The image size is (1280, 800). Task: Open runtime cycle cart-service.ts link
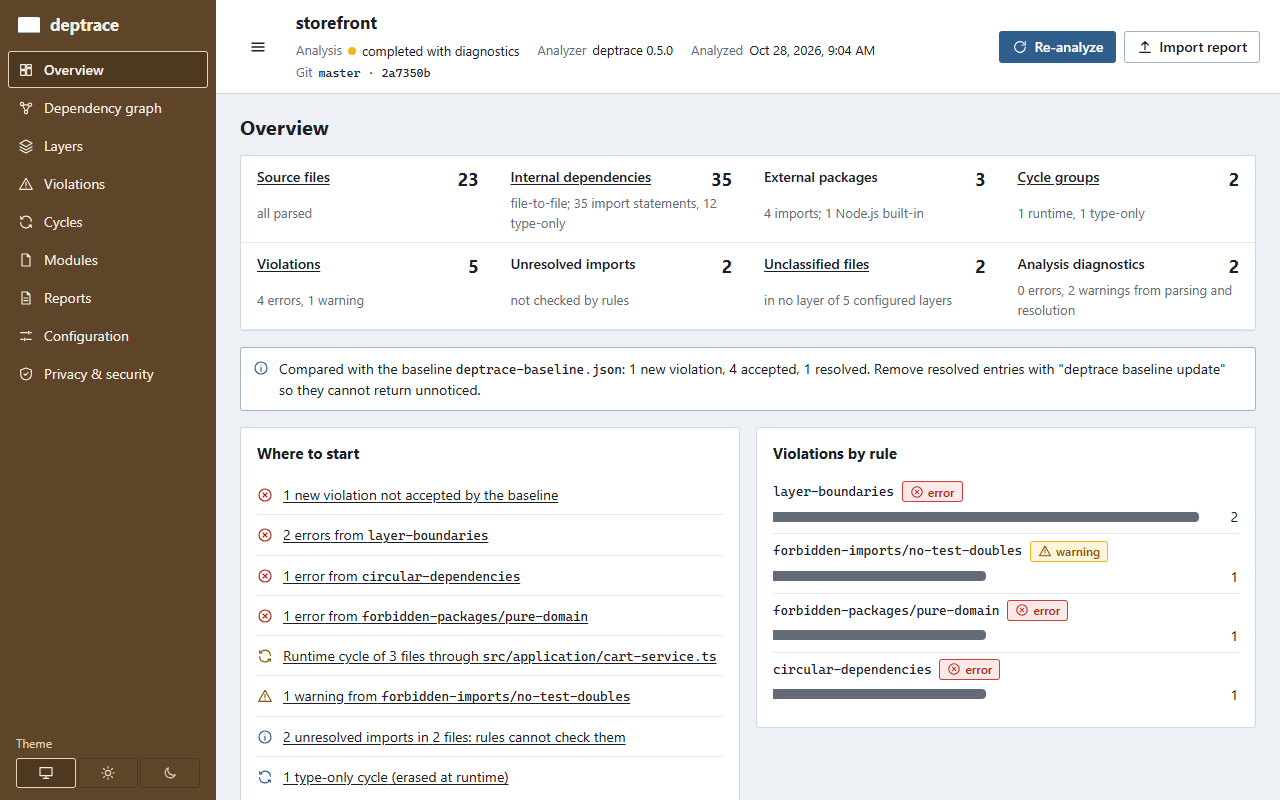(499, 656)
